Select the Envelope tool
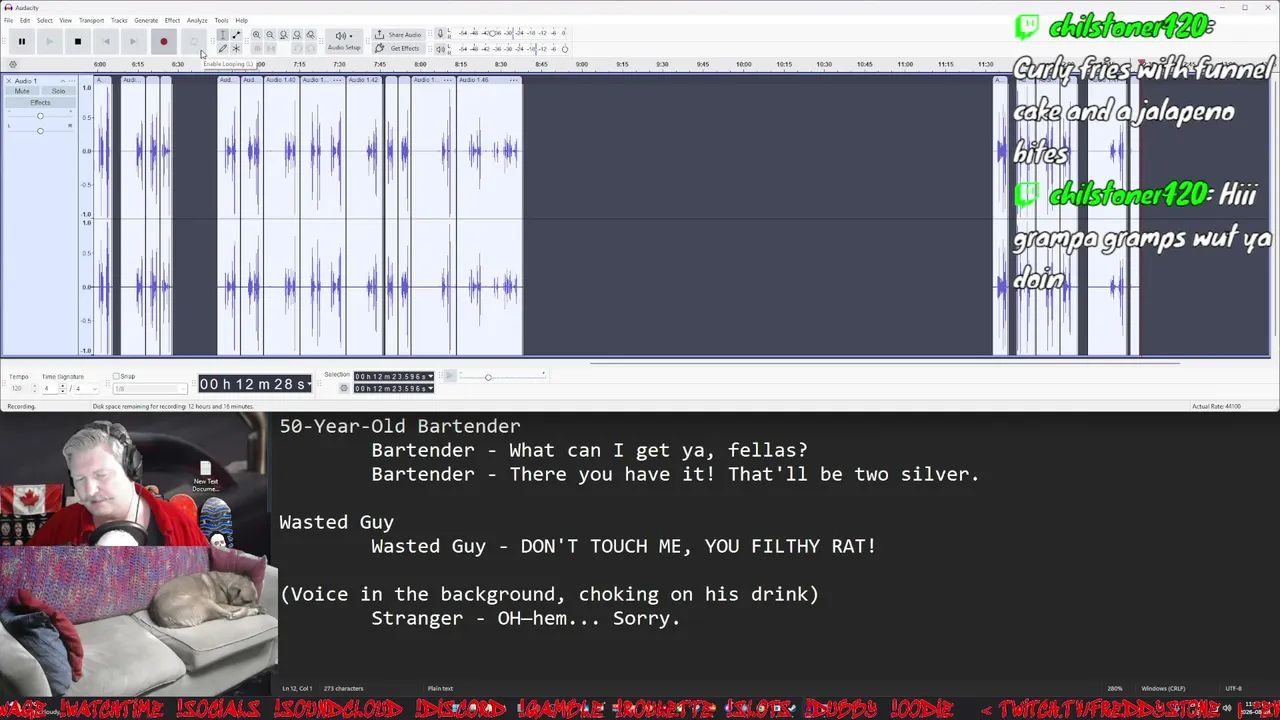This screenshot has width=1280, height=720. tap(236, 35)
